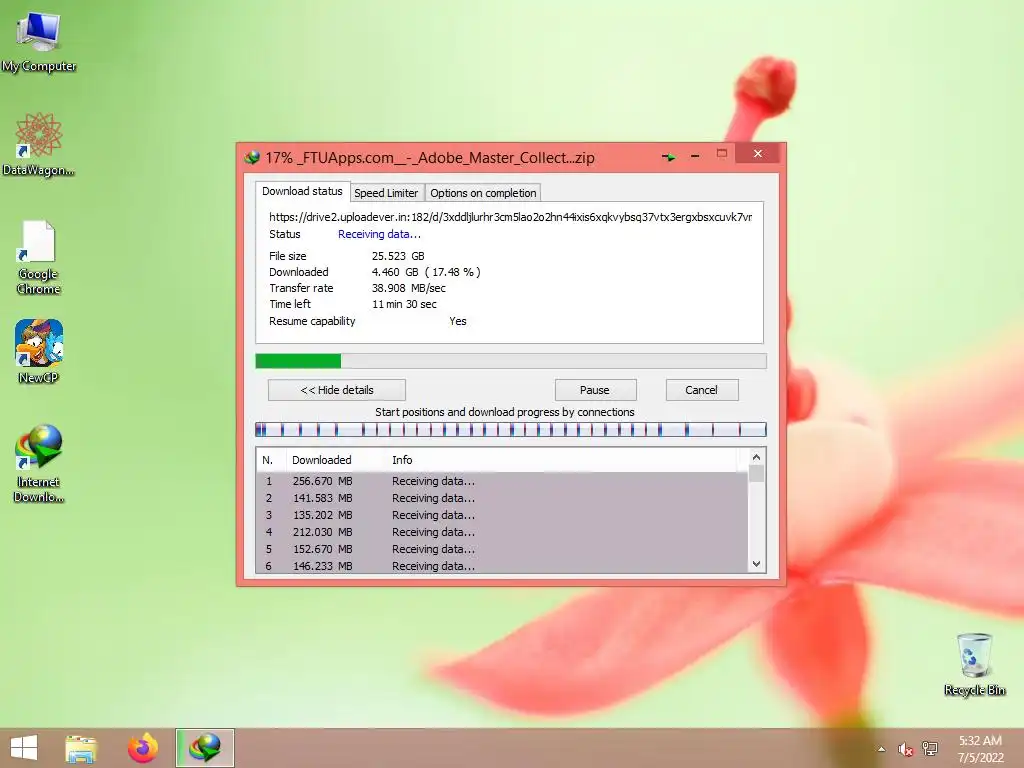Viewport: 1024px width, 768px height.
Task: Minimize the download dialog
Action: pyautogui.click(x=695, y=156)
